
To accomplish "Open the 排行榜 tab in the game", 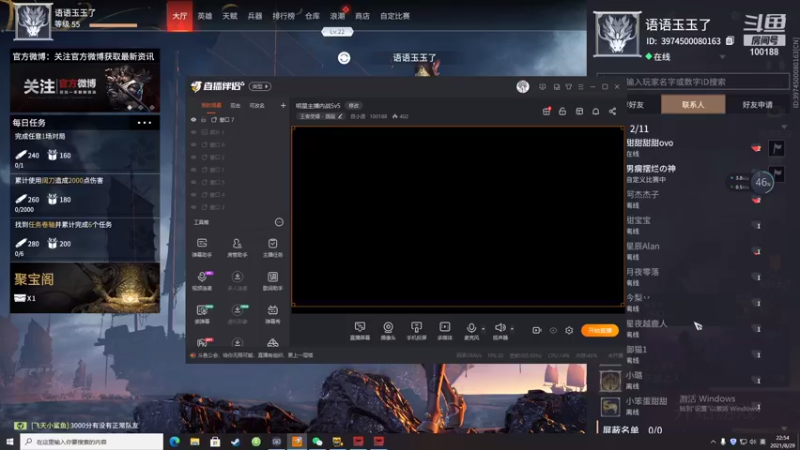I will (x=284, y=16).
